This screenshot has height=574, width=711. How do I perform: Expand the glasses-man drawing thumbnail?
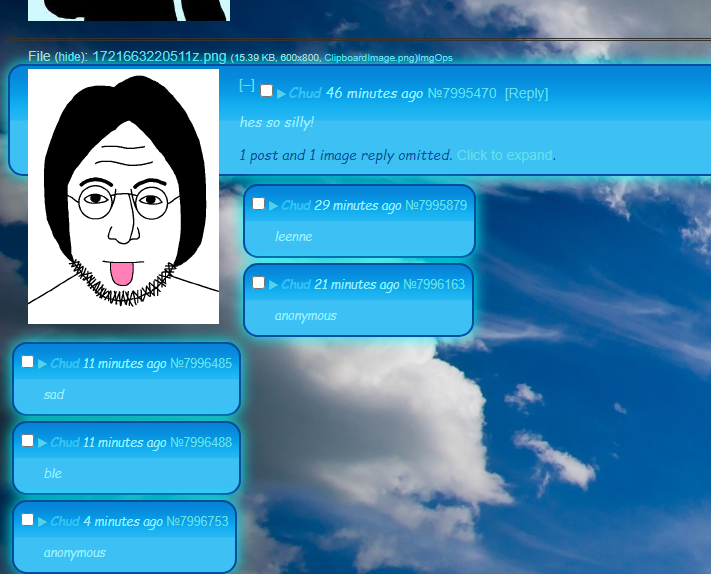(x=123, y=196)
